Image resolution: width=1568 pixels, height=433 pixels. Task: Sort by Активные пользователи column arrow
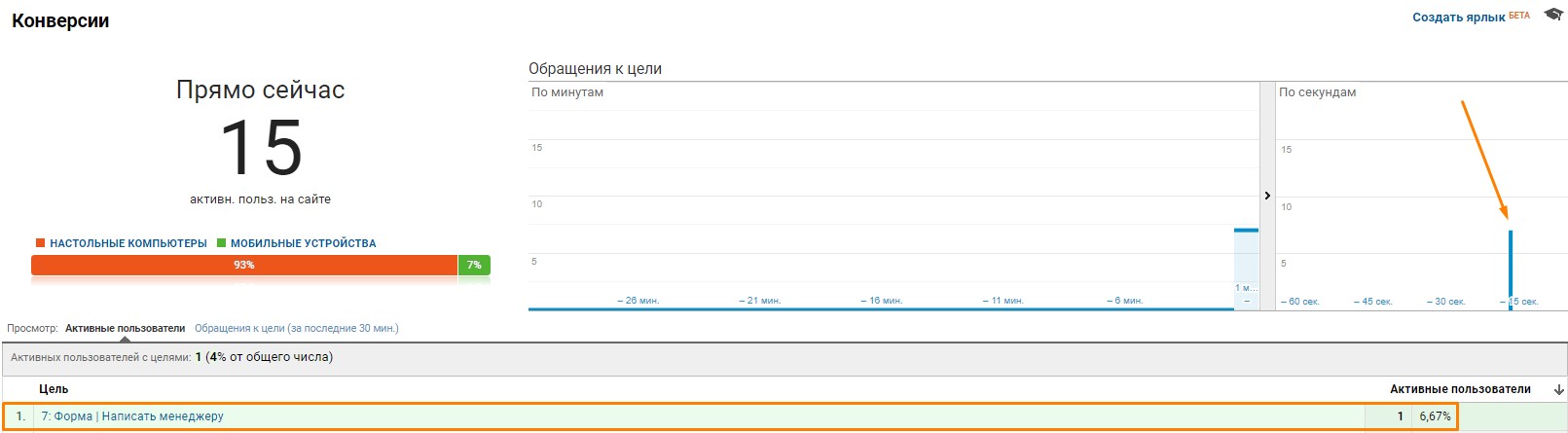point(1558,389)
